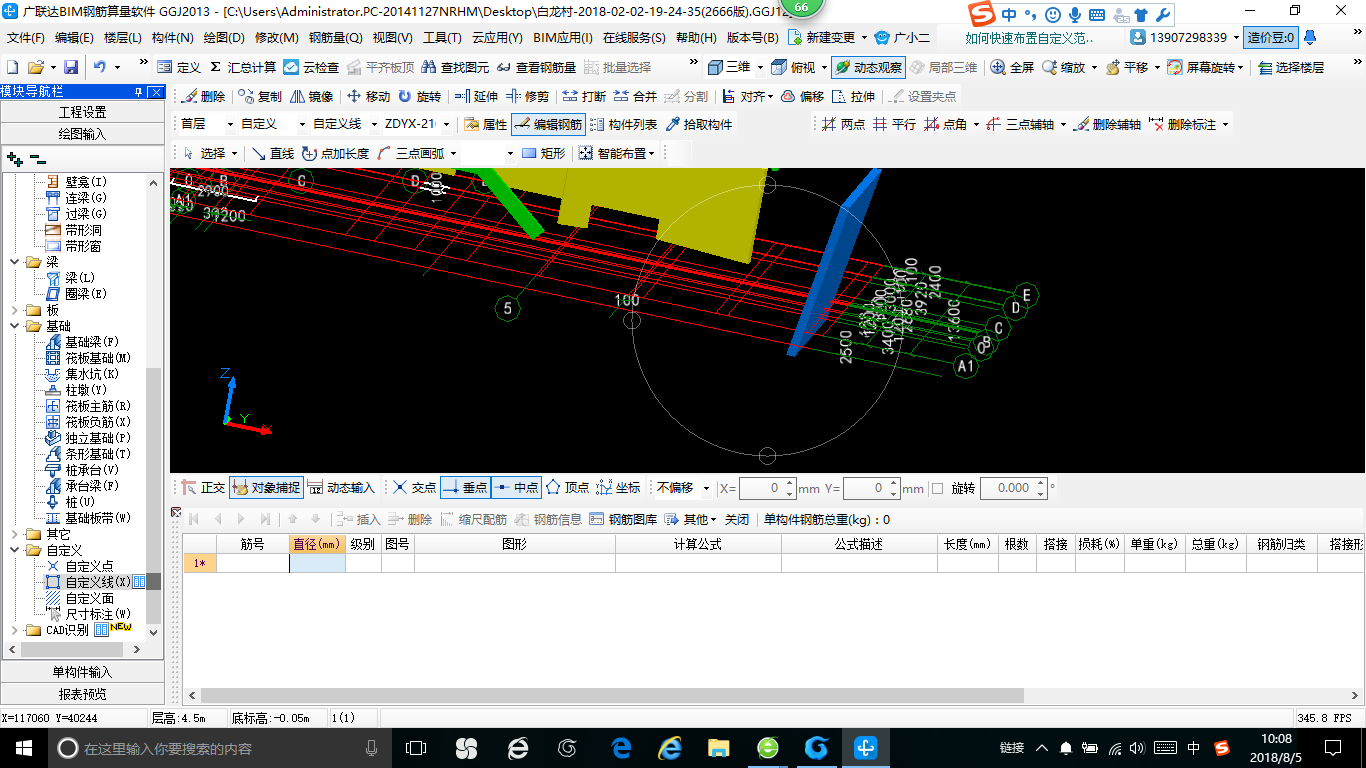Open the 构件(N) menu
The width and height of the screenshot is (1366, 768).
(173, 38)
